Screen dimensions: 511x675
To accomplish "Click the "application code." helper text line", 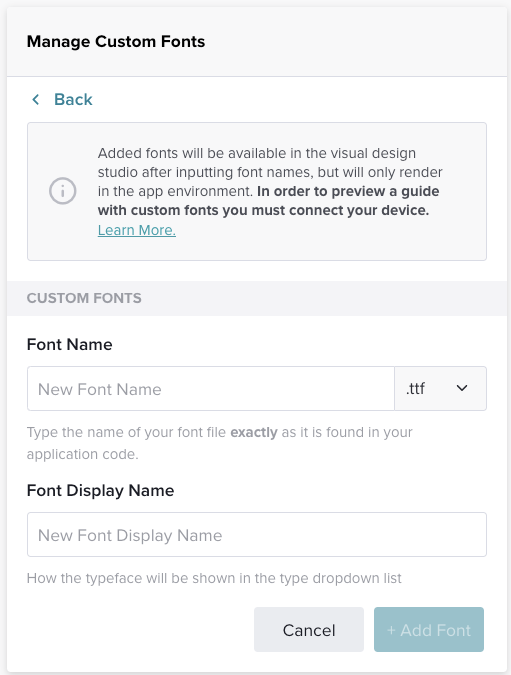I will [x=83, y=454].
